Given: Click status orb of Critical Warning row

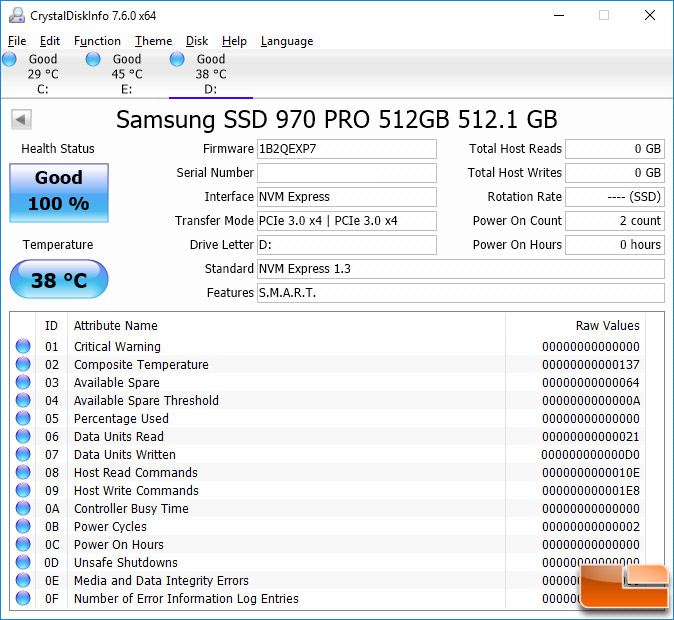Looking at the screenshot, I should point(23,346).
